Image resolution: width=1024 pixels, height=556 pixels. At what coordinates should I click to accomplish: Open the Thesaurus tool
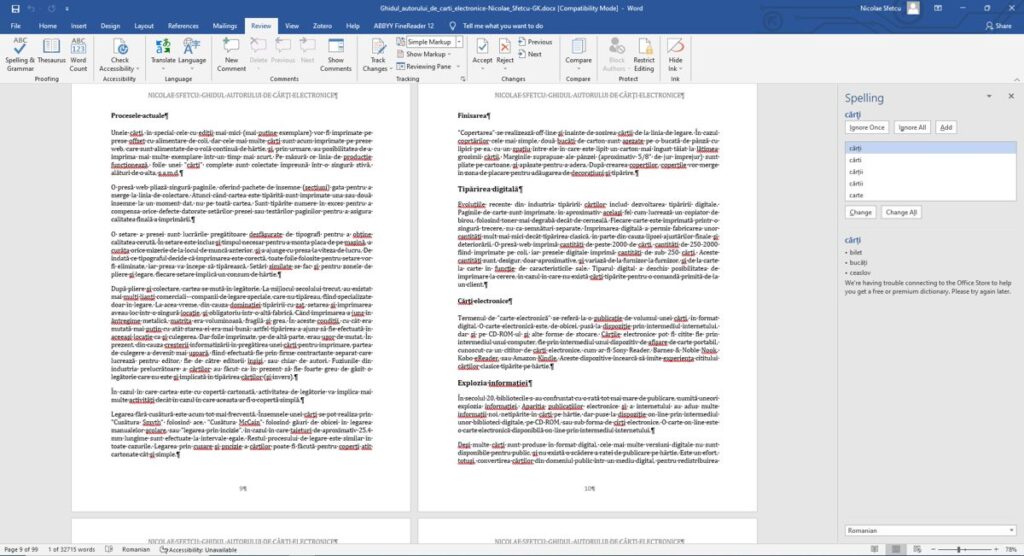click(51, 51)
